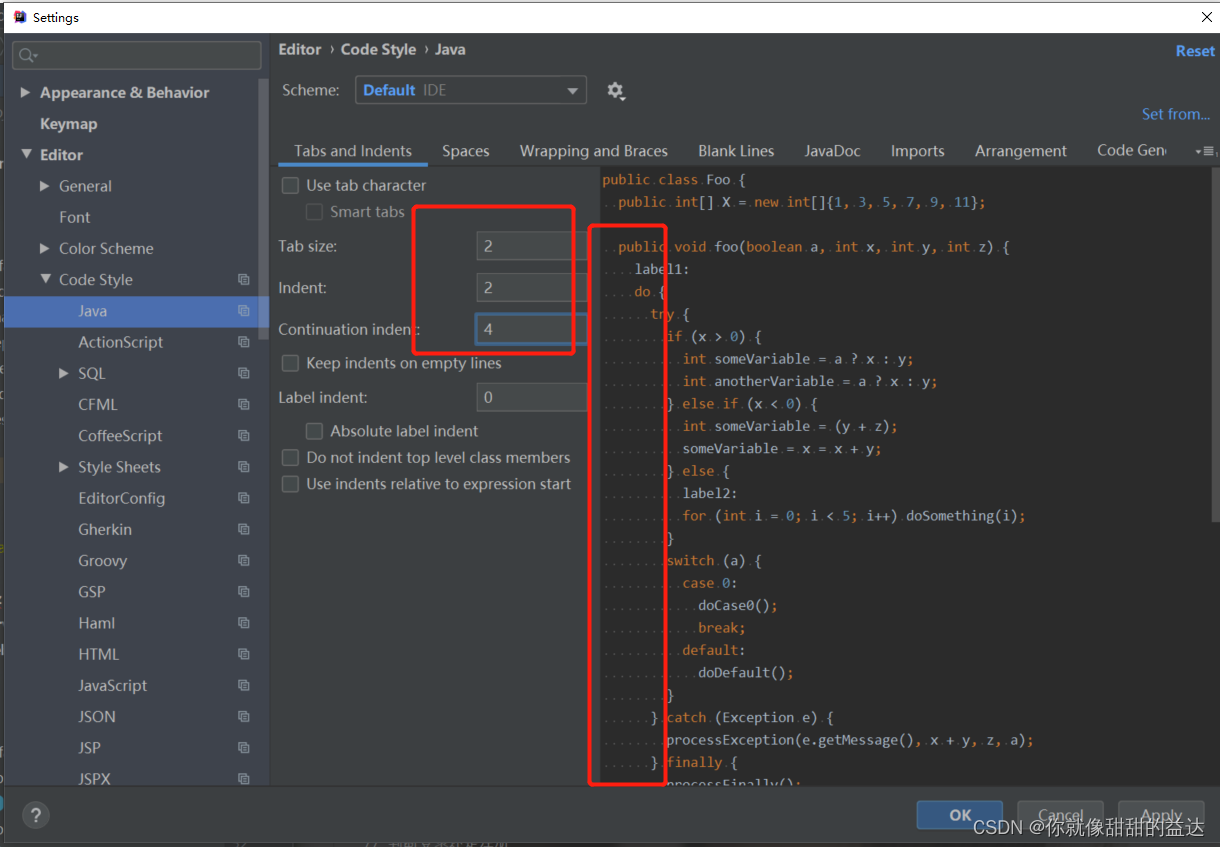Click the search magnifier icon in settings
The height and width of the screenshot is (847, 1220).
point(26,56)
